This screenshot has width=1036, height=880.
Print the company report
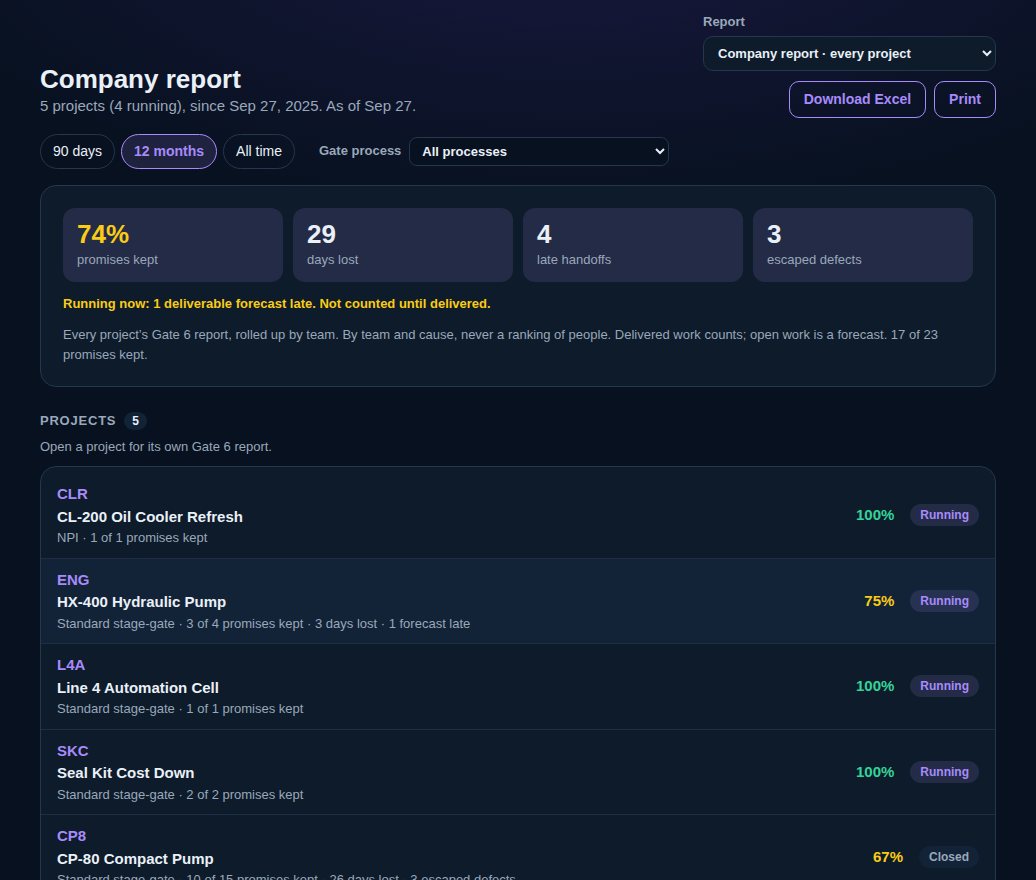coord(965,99)
